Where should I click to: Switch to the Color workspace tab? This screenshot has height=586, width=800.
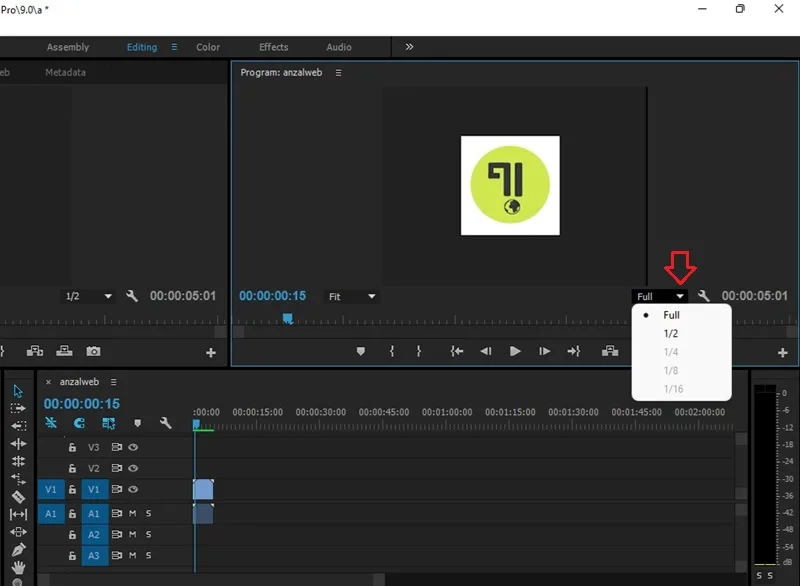coord(208,47)
